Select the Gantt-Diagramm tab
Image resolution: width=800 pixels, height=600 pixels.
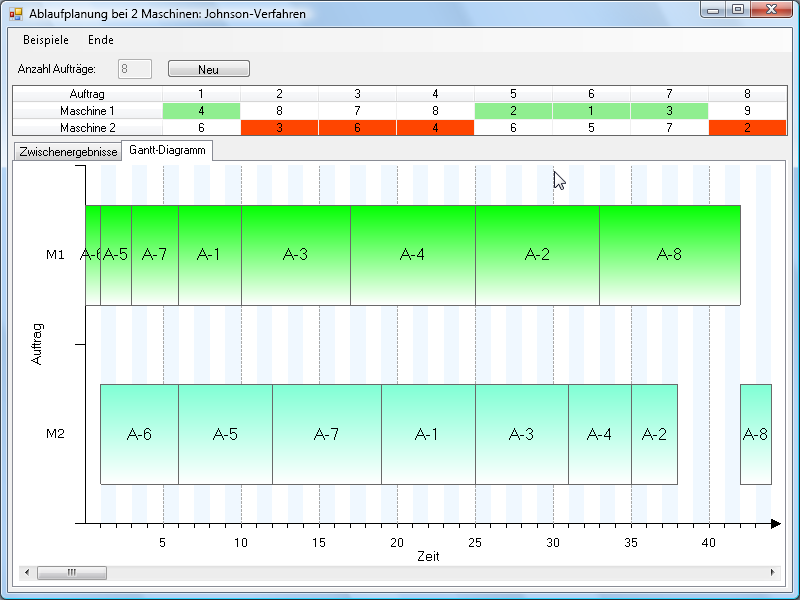(168, 150)
